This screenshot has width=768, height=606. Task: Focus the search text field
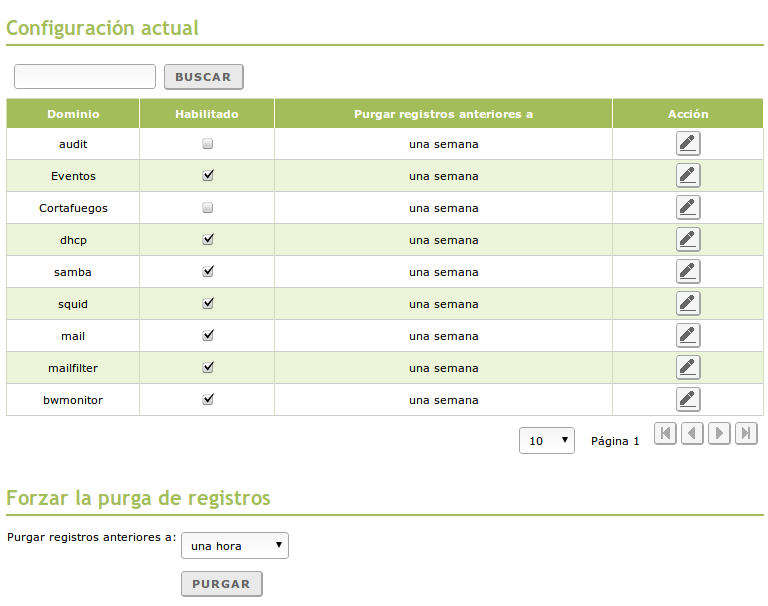coord(85,77)
